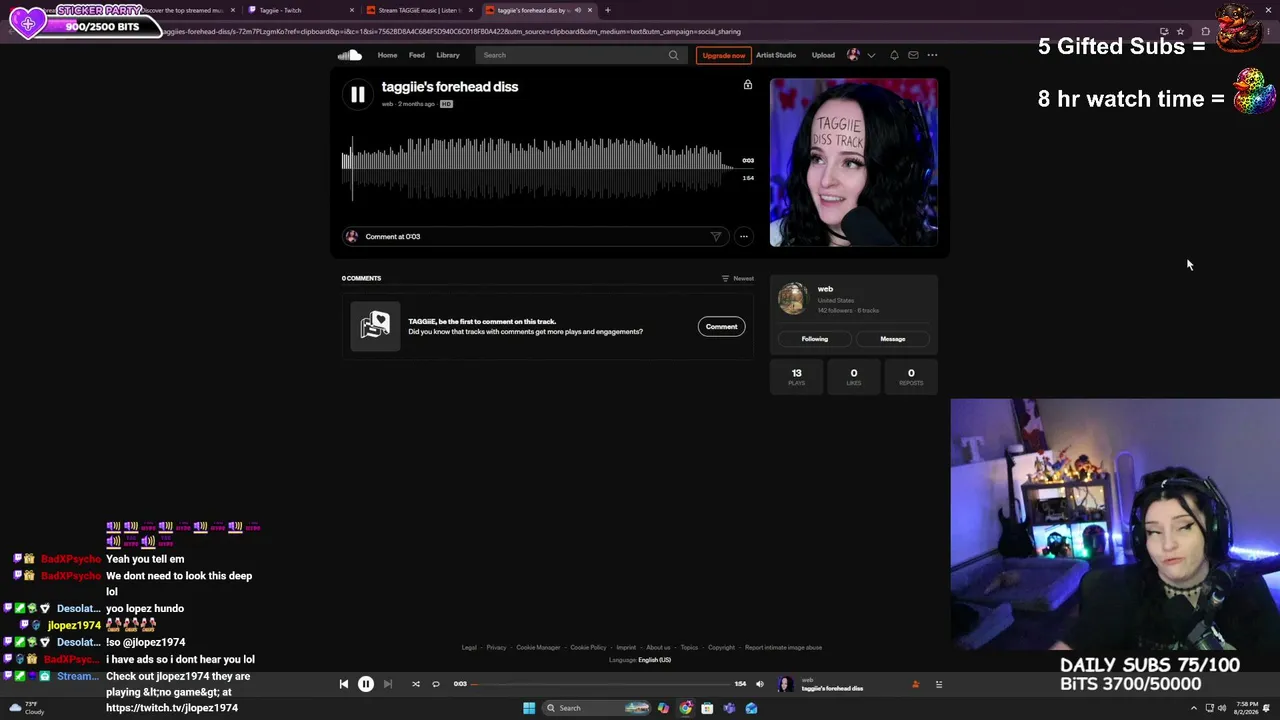Screen dimensions: 1280x720
Task: Sort comments using the Newest dropdown
Action: click(738, 278)
